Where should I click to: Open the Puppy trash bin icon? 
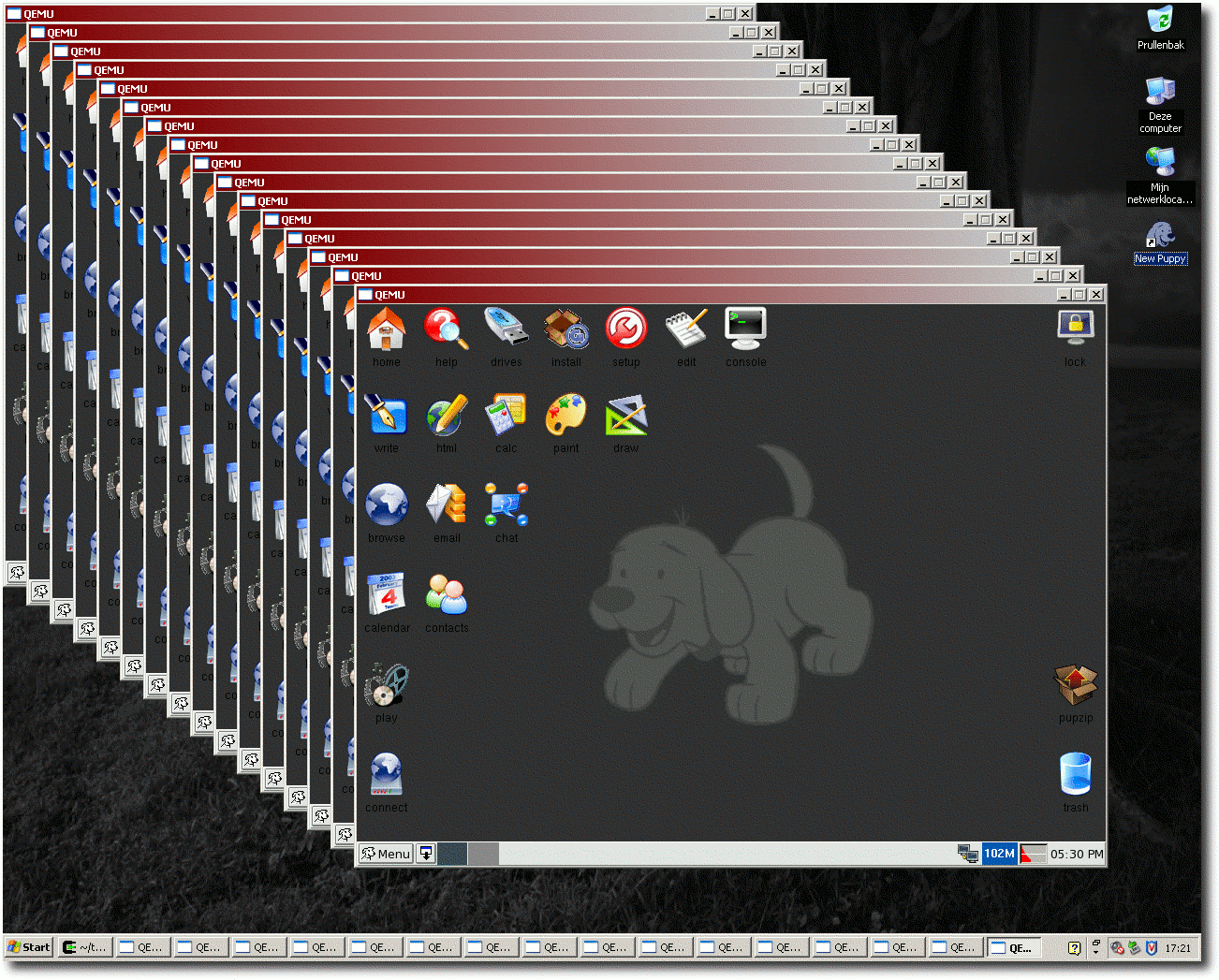coord(1075,774)
